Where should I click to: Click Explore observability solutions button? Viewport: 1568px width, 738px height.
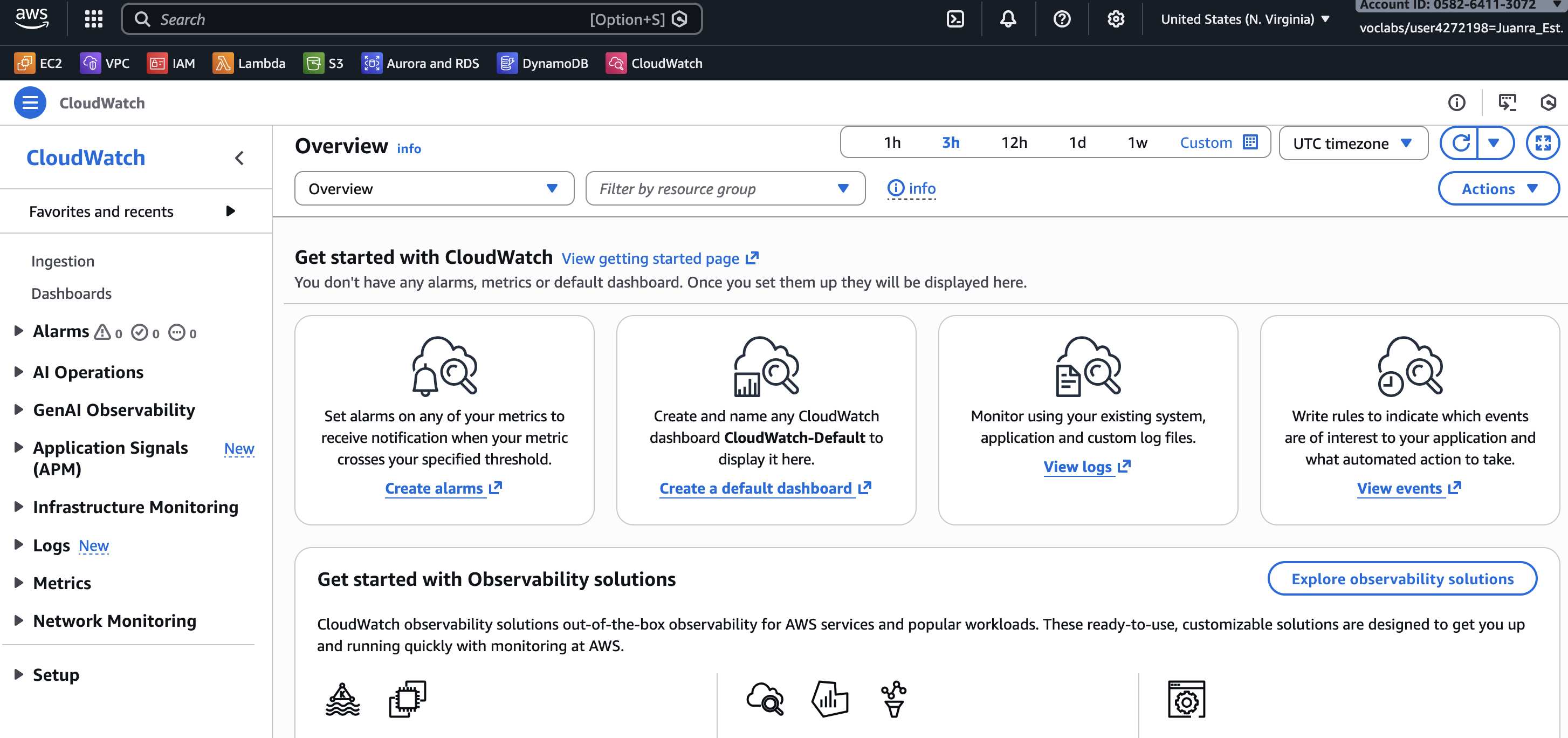pos(1401,578)
